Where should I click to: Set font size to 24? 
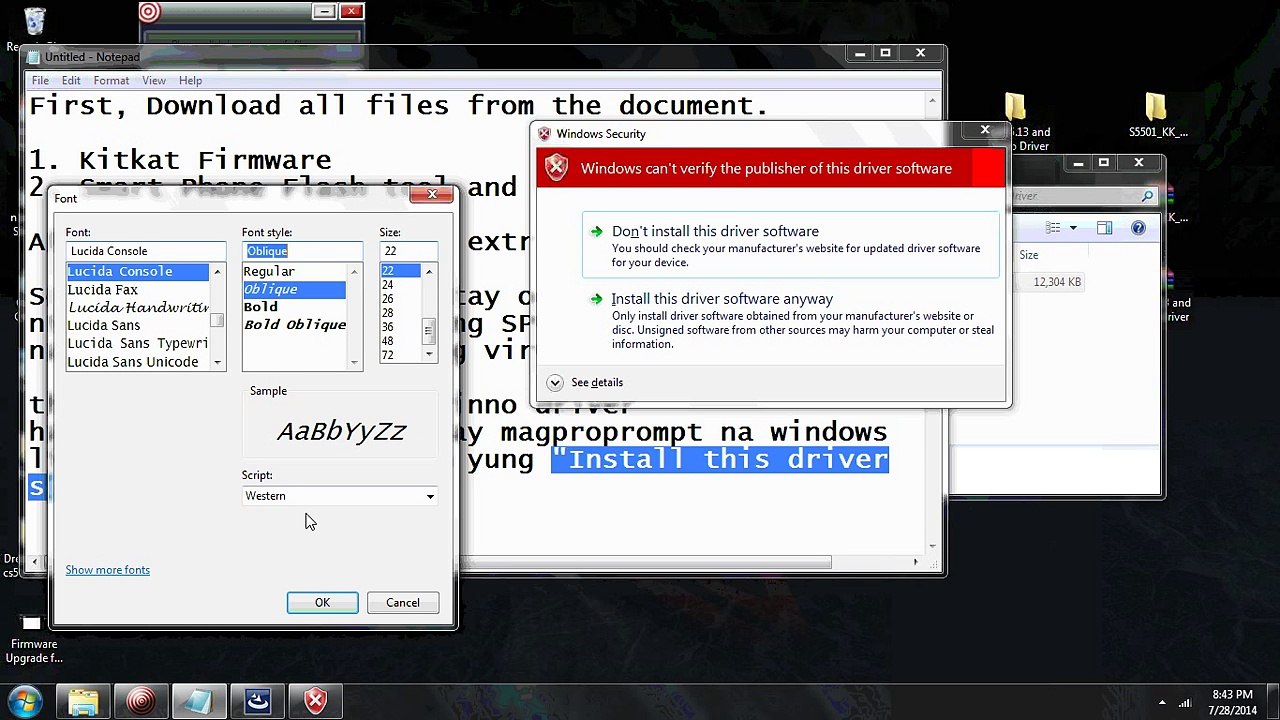coord(400,285)
